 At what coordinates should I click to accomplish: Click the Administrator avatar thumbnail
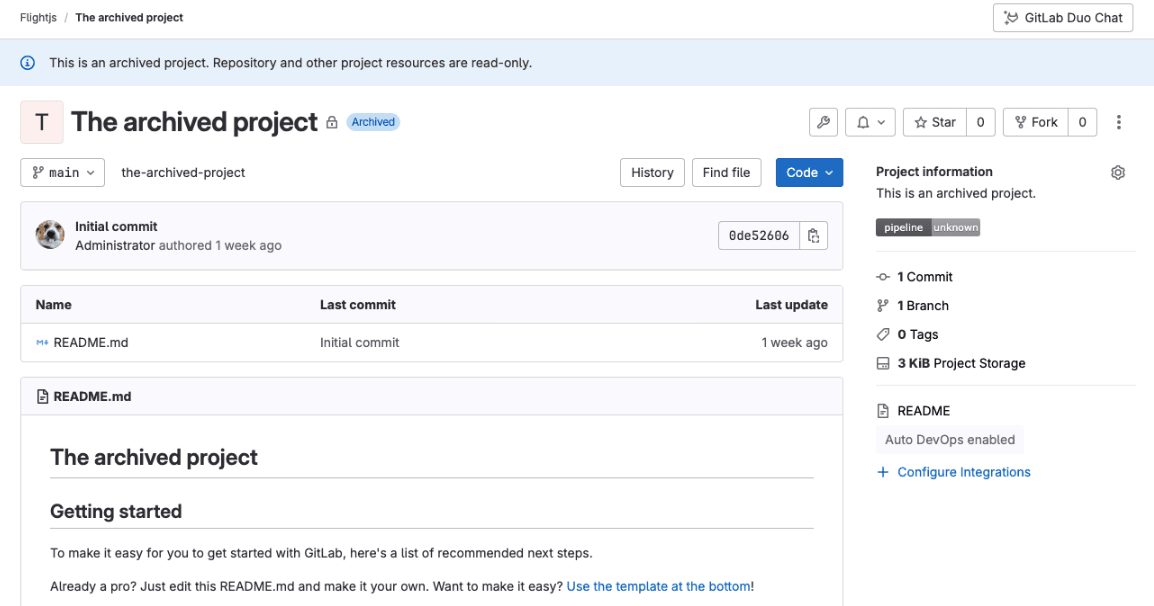click(50, 235)
